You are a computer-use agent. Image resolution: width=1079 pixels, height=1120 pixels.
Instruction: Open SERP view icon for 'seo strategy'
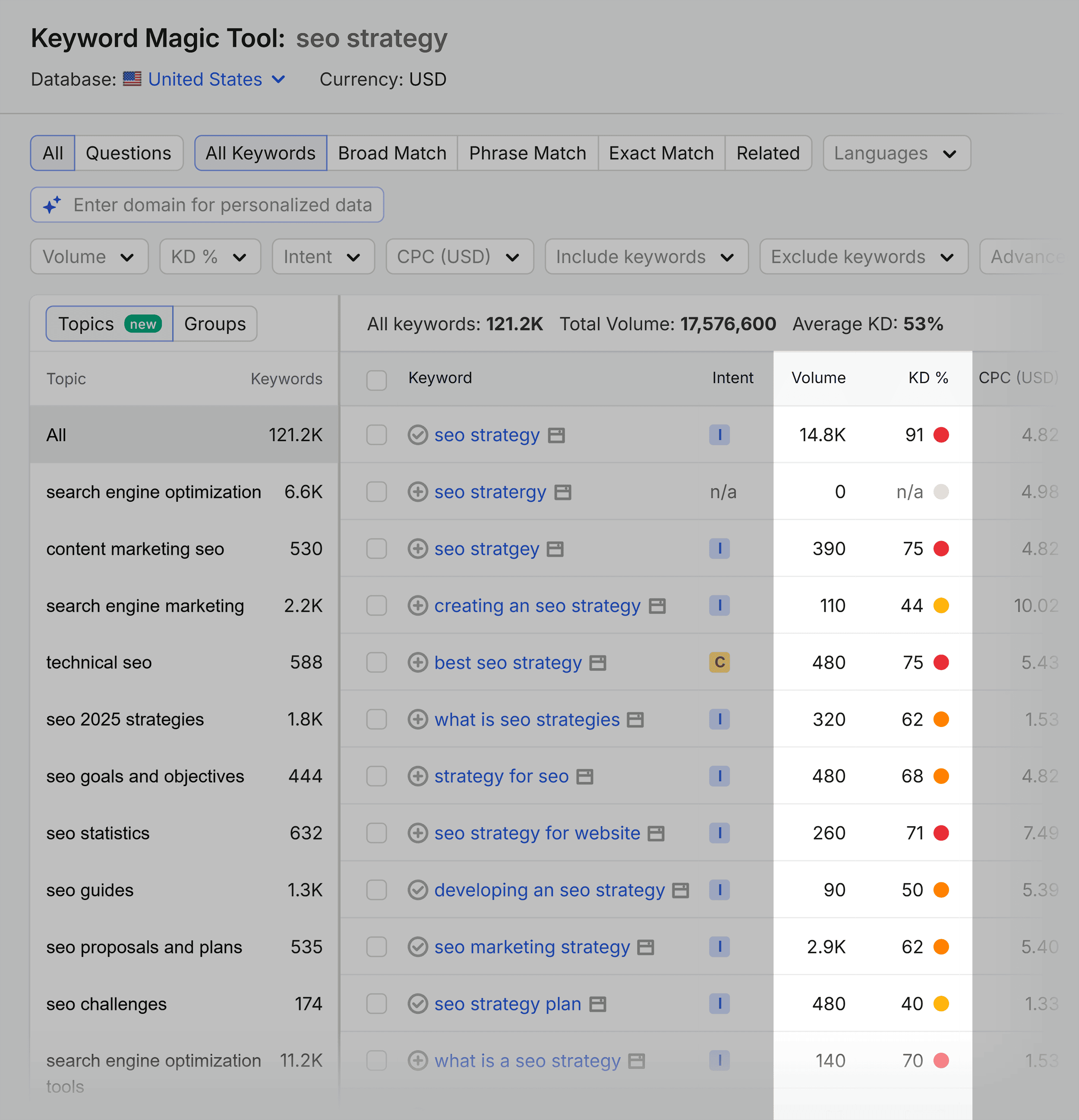click(x=556, y=435)
